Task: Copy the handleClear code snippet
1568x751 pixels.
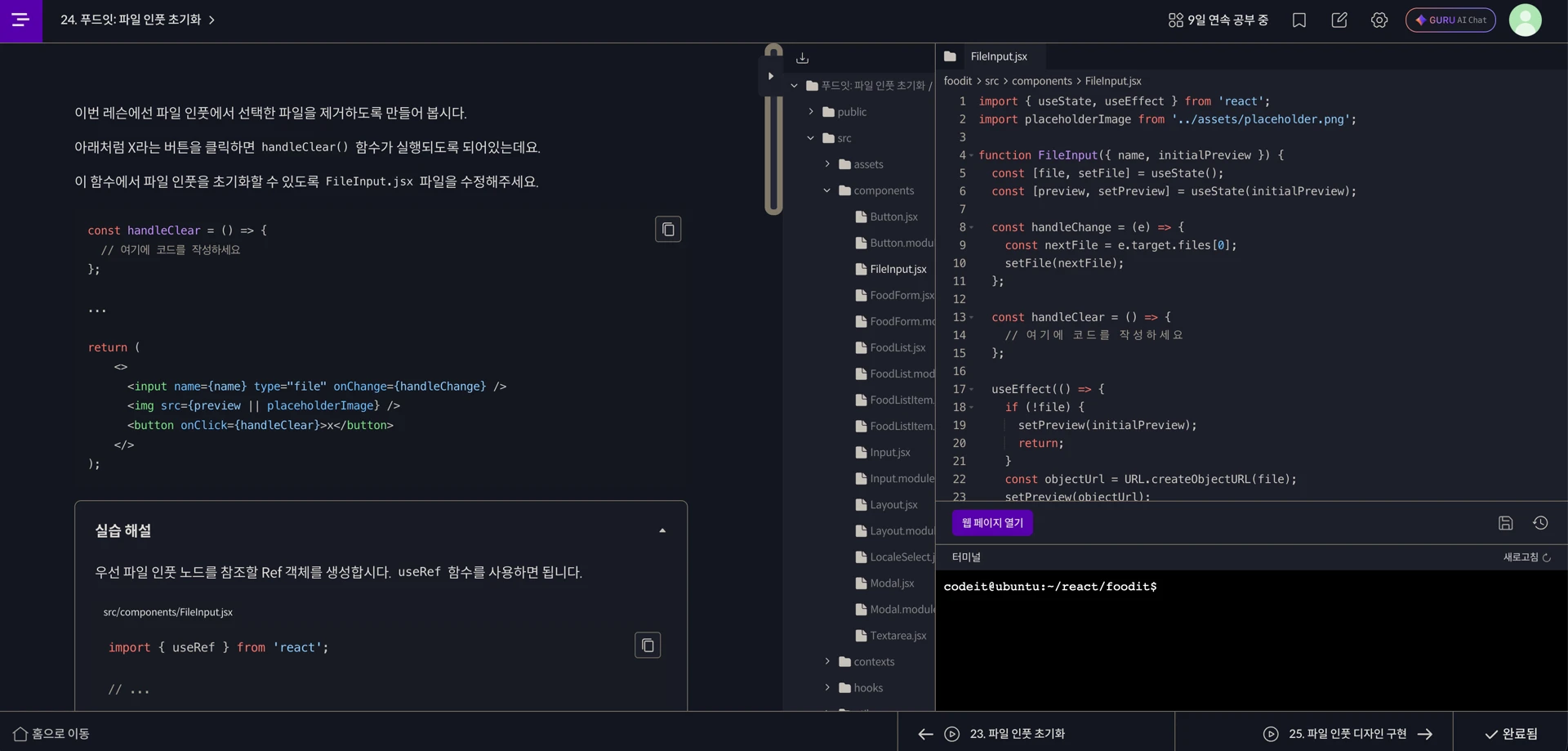Action: (668, 230)
